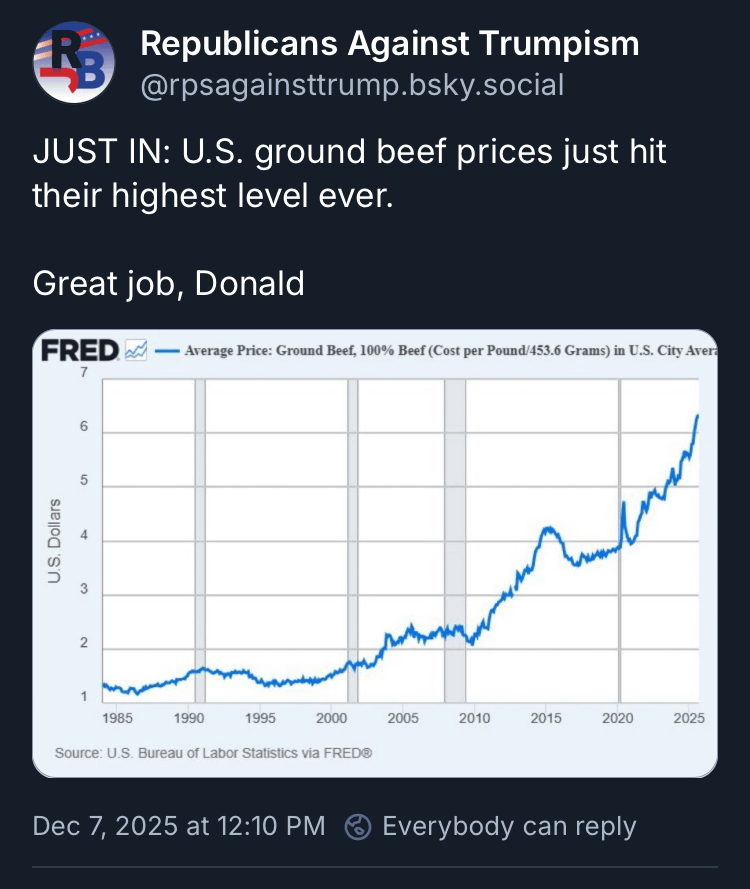Click the Dec 7, 2025 timestamp
750x889 pixels.
pos(179,826)
